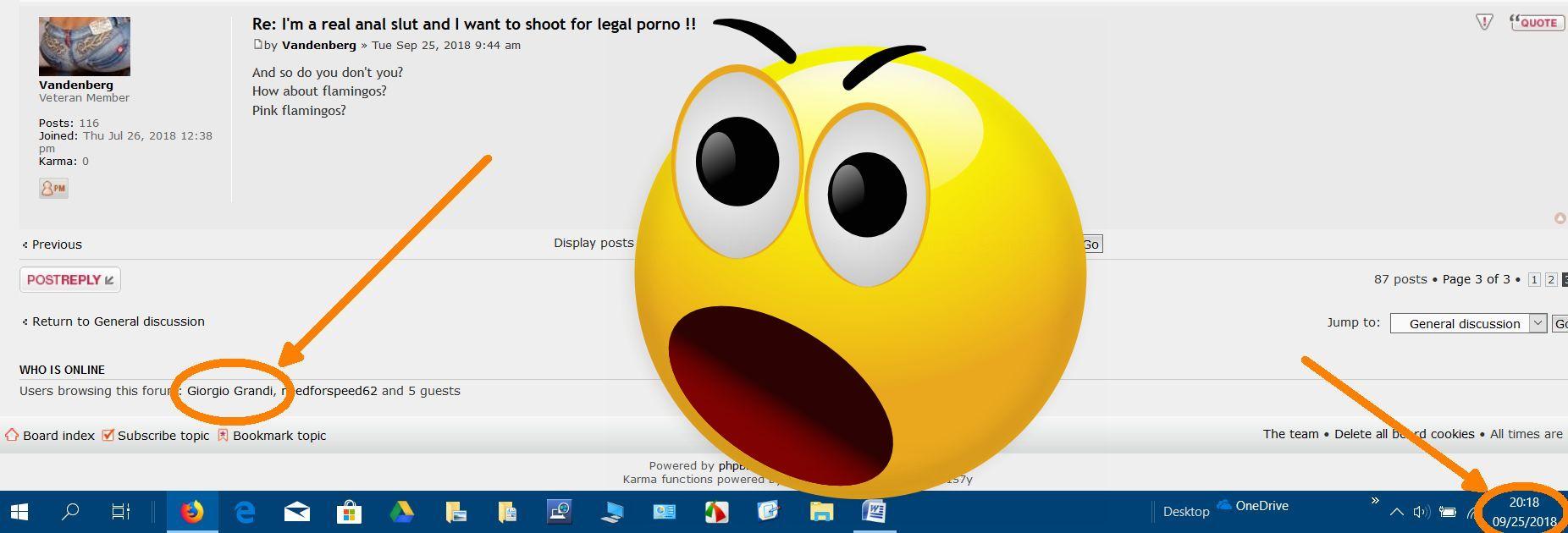1568x533 pixels.
Task: Expand the General discussion jump-to dropdown
Action: pos(1538,323)
